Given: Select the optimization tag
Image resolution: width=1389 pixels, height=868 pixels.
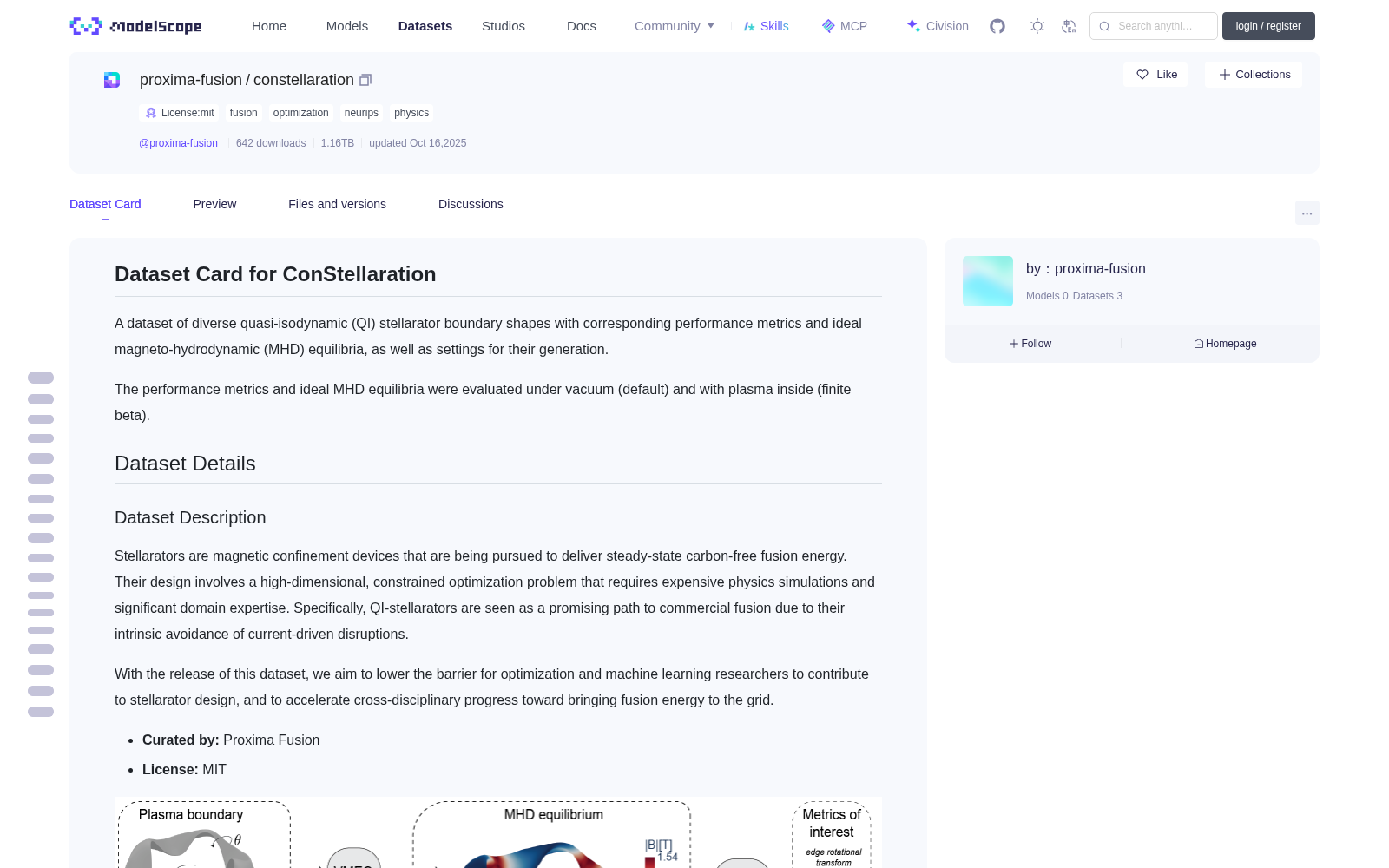Looking at the screenshot, I should tap(300, 113).
